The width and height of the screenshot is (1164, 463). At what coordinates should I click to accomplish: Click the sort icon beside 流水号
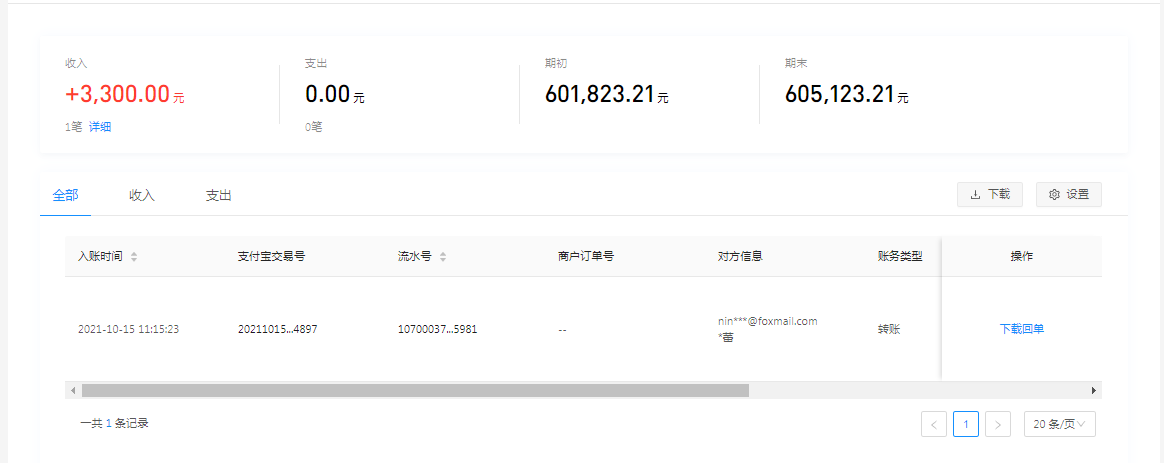click(x=443, y=257)
